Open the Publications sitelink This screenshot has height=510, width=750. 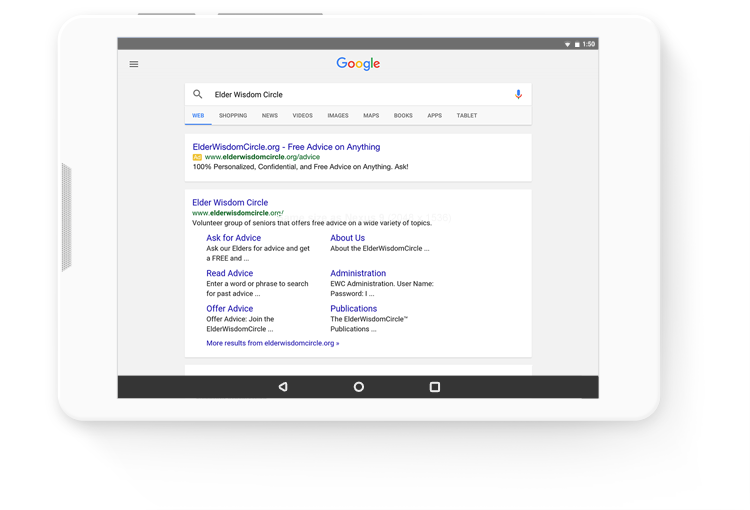tap(353, 309)
